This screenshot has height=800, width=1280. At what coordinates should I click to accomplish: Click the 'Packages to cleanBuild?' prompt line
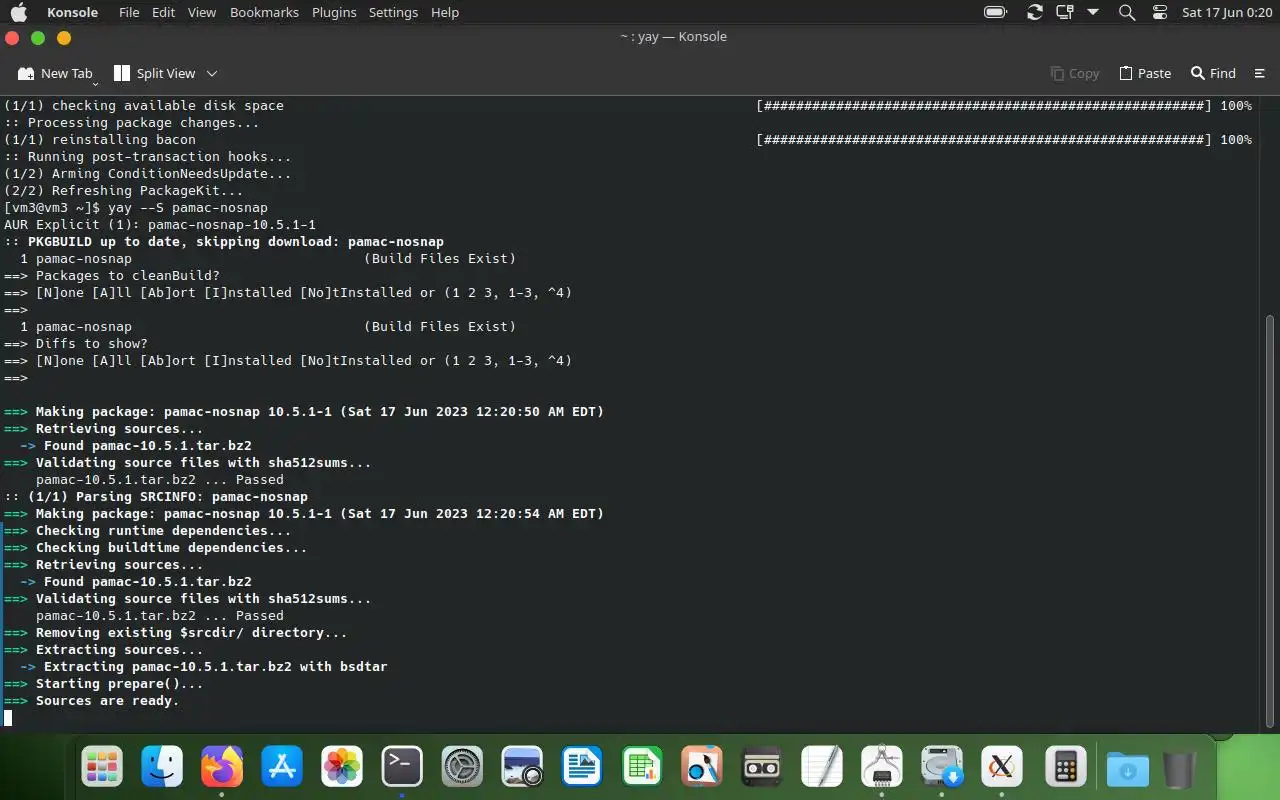coord(128,275)
